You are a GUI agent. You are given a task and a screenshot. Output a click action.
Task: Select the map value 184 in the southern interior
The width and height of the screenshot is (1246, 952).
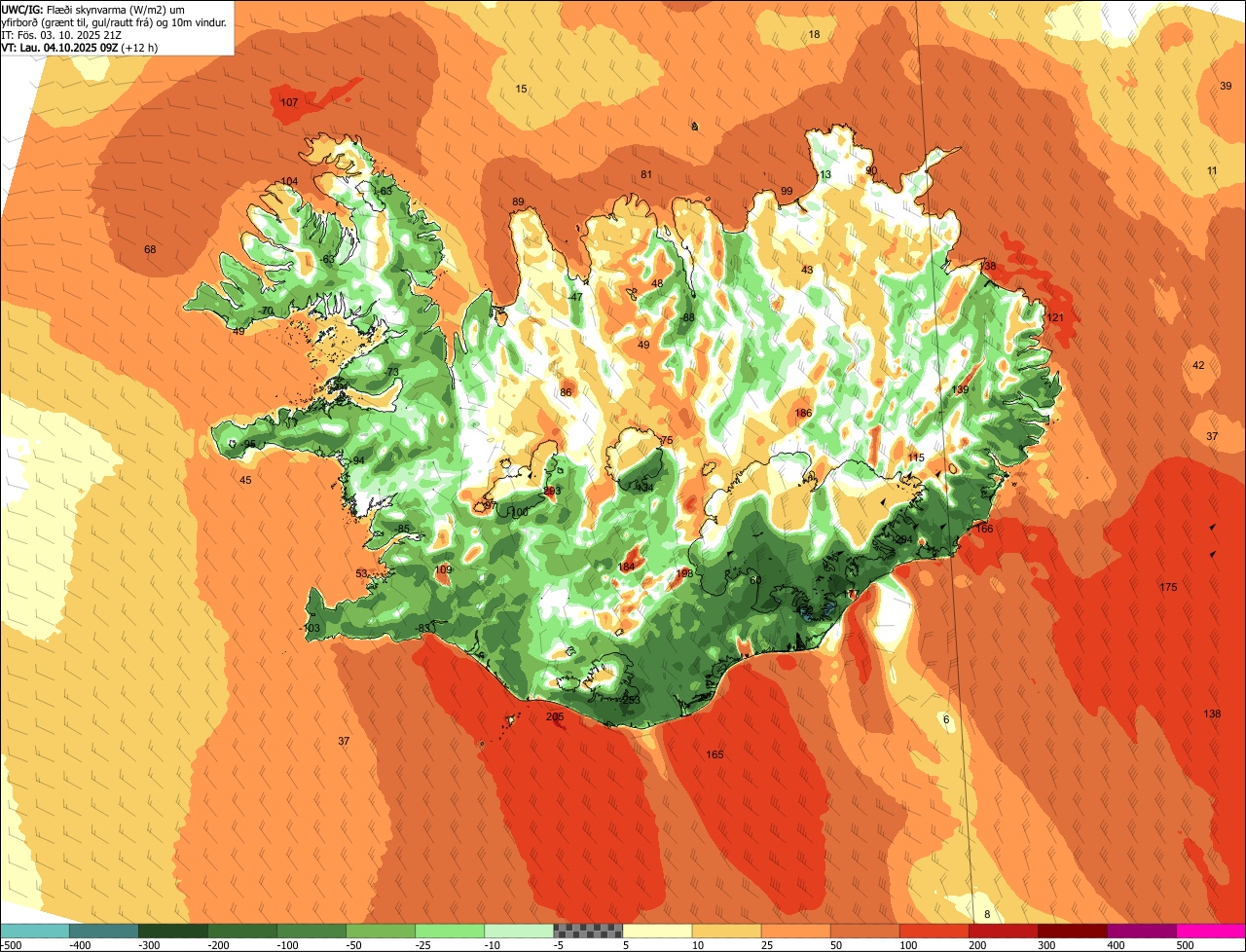(627, 567)
